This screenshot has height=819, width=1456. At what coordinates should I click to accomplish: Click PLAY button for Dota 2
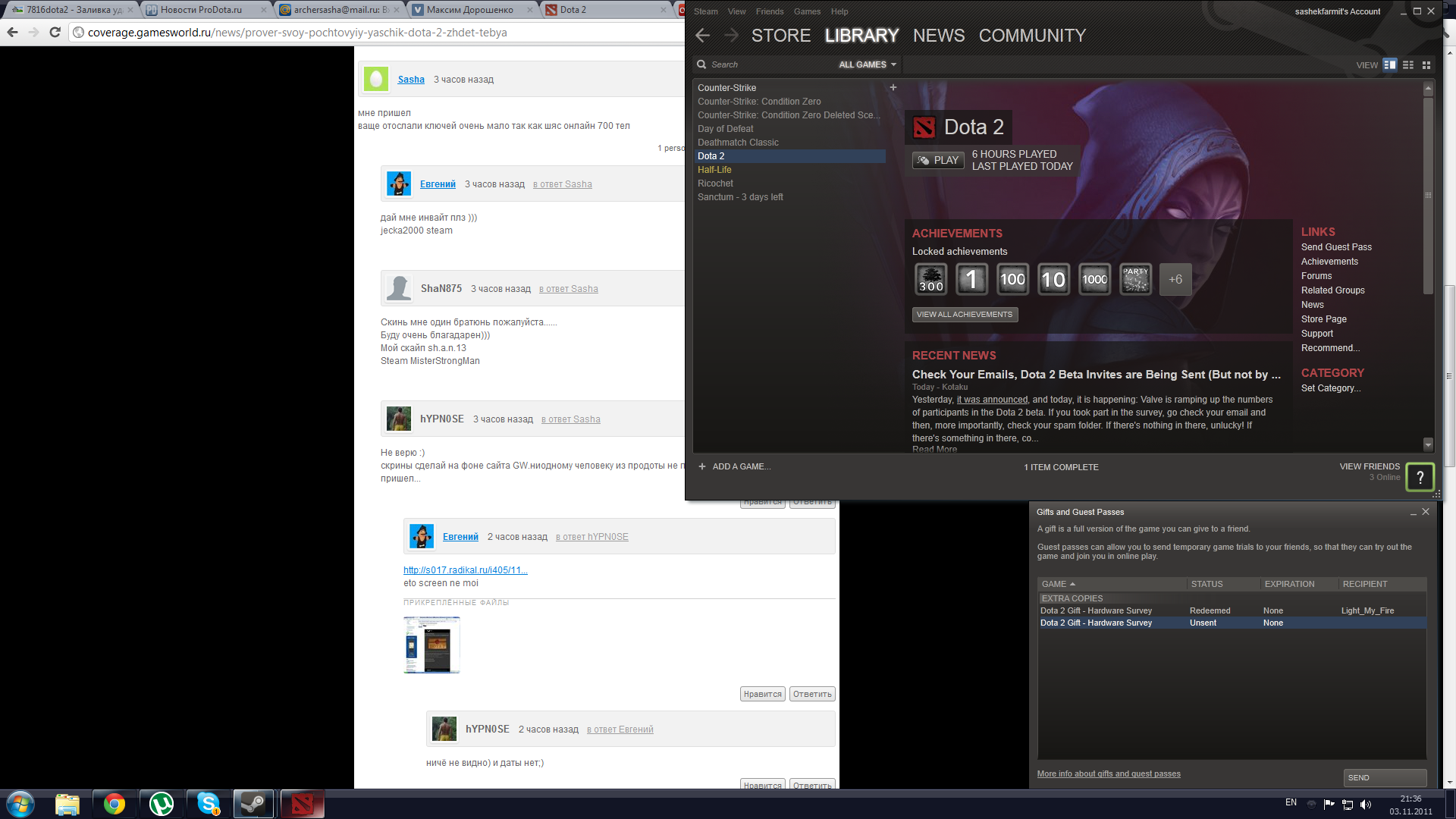point(938,160)
